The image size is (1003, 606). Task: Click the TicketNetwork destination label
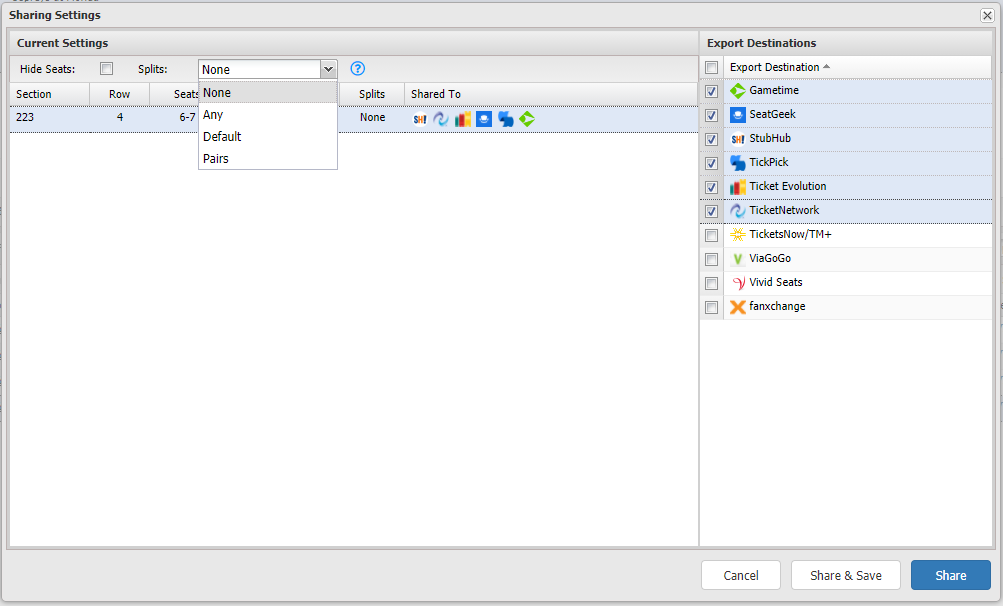point(784,210)
